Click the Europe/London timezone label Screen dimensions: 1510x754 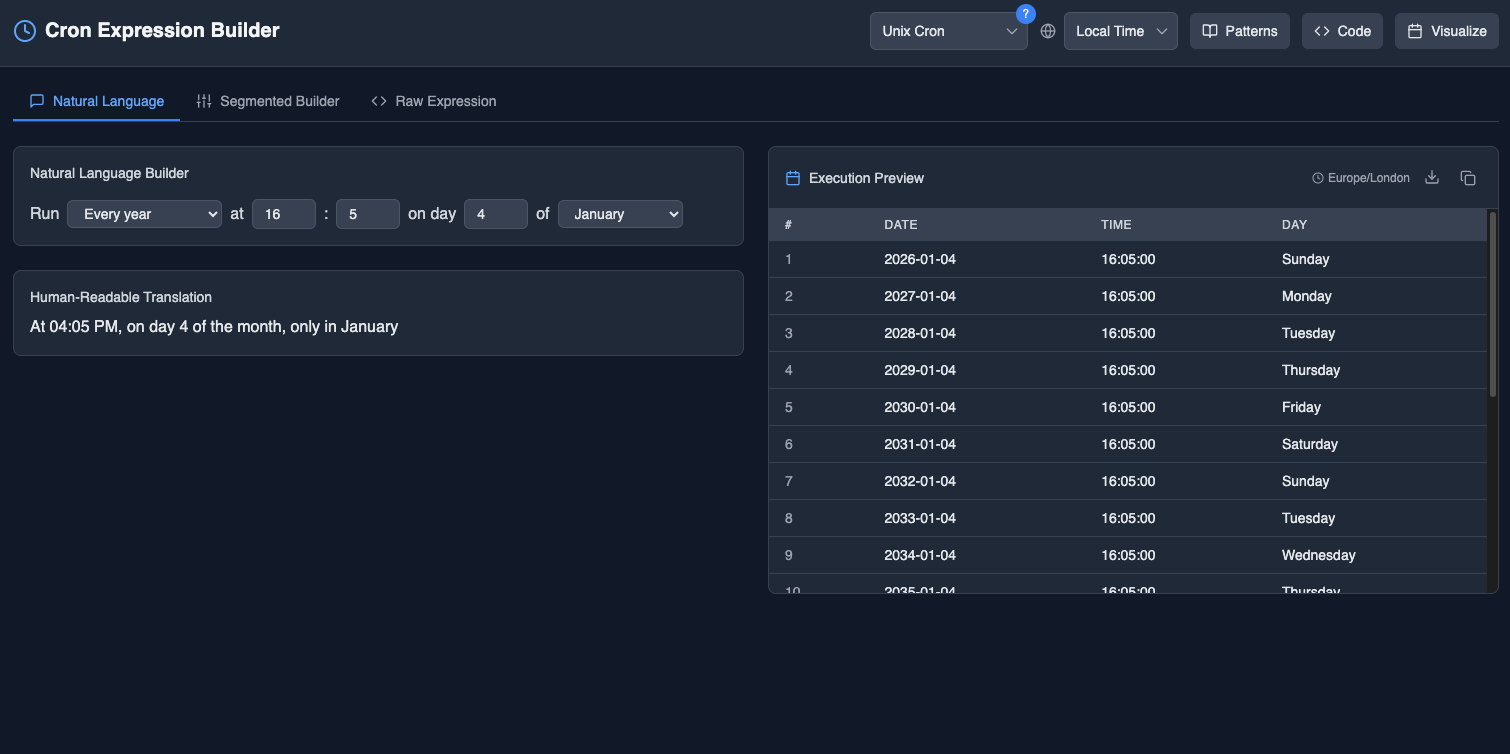click(x=1369, y=178)
